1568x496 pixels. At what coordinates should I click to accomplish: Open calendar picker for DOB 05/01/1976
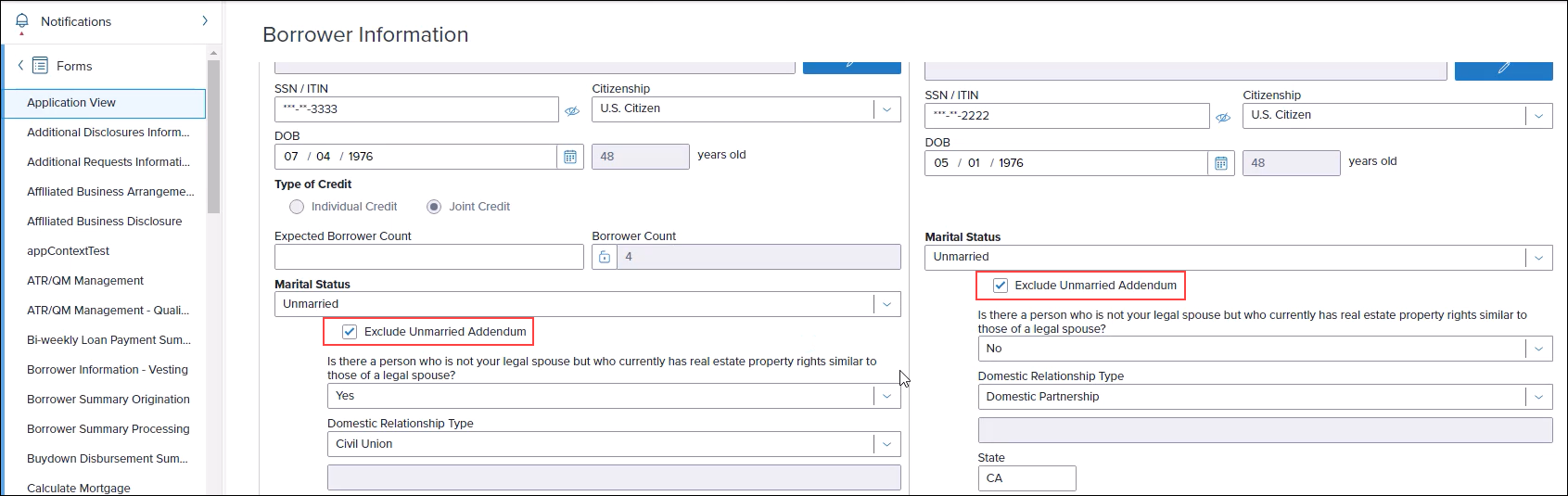click(1221, 163)
